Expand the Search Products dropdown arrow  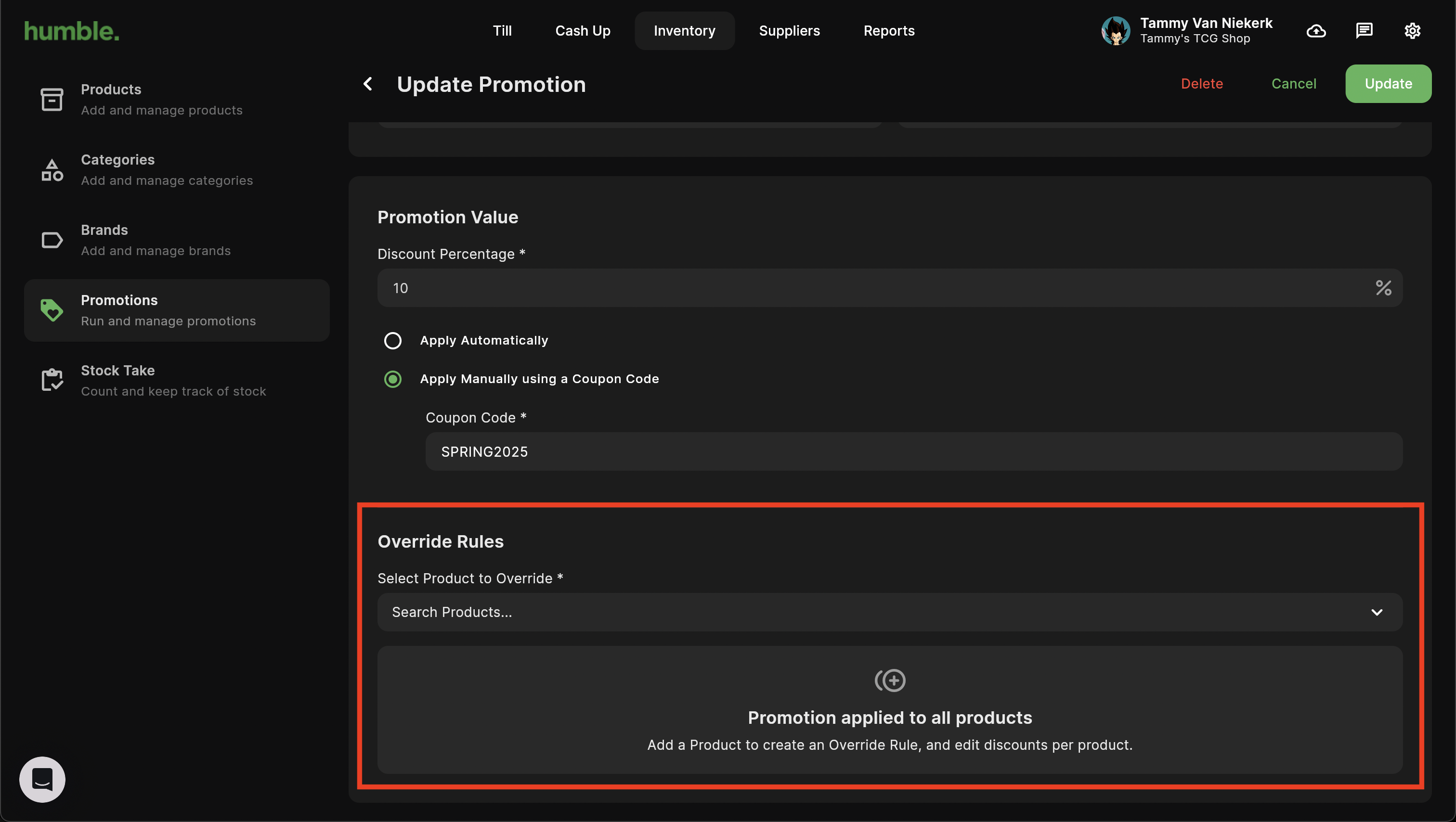tap(1377, 612)
